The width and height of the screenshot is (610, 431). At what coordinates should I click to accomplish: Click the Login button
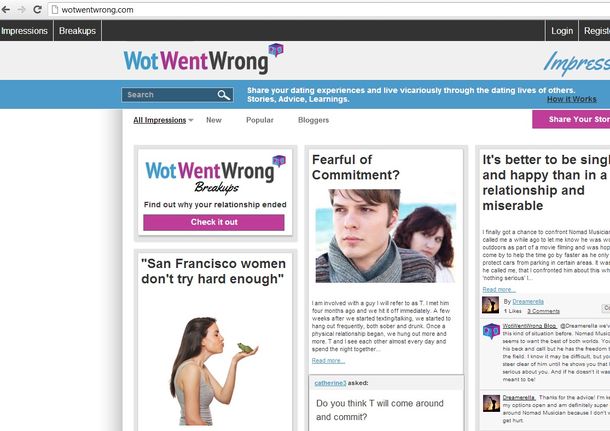click(x=562, y=31)
